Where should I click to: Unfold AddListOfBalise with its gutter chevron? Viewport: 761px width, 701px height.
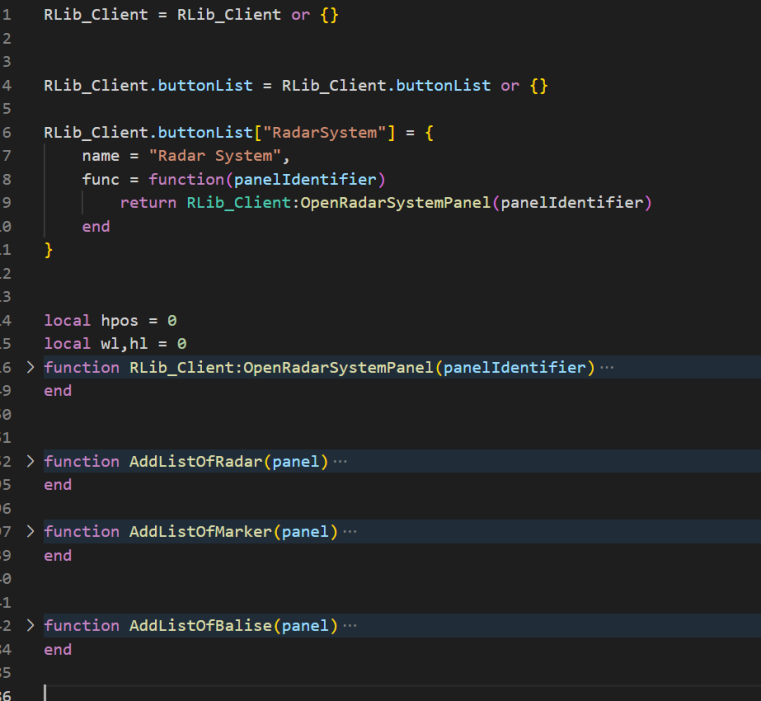[30, 625]
